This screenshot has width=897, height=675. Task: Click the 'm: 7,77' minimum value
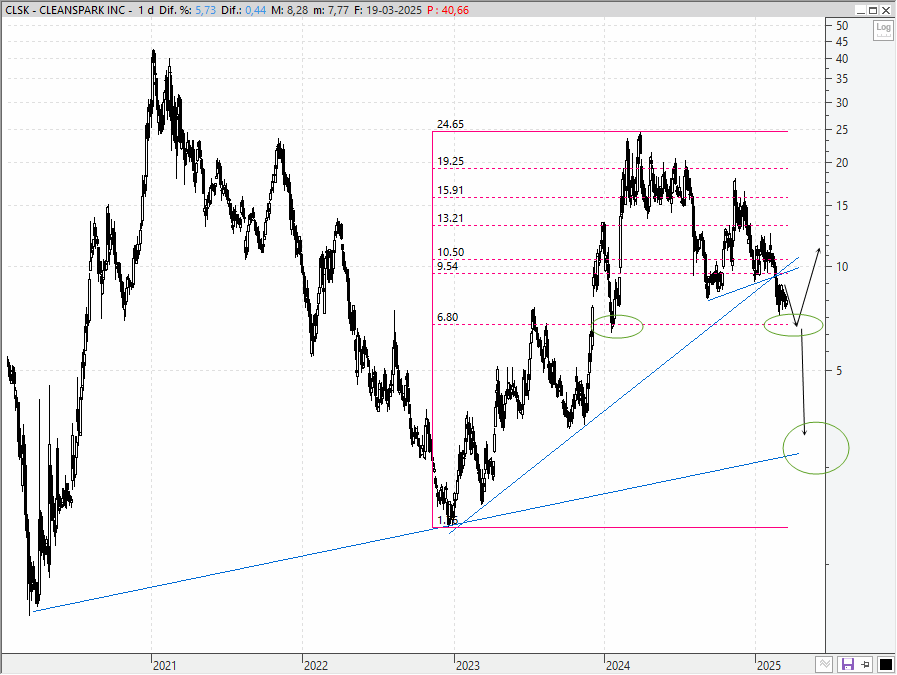pyautogui.click(x=331, y=10)
